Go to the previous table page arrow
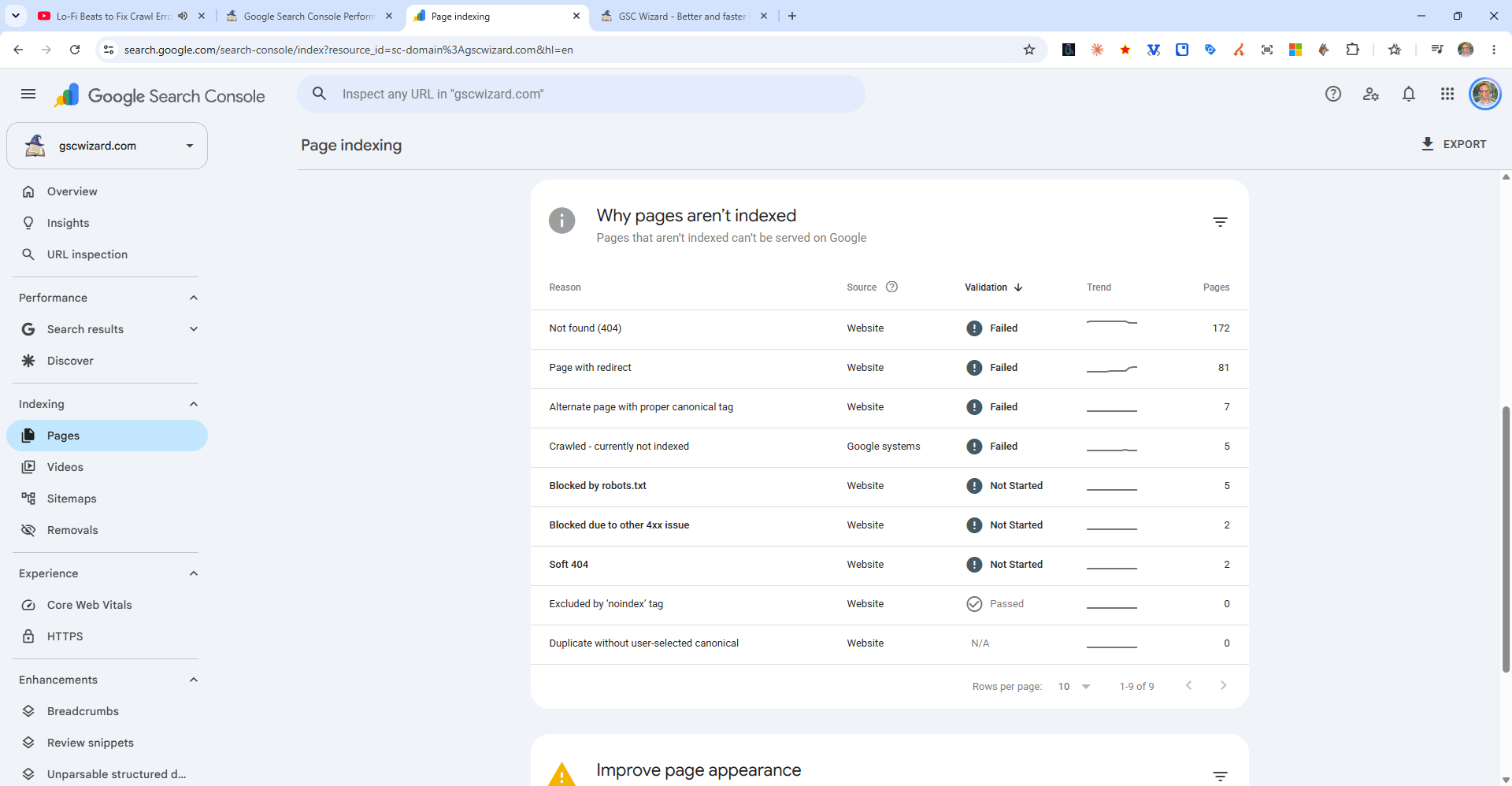The width and height of the screenshot is (1512, 786). tap(1188, 686)
